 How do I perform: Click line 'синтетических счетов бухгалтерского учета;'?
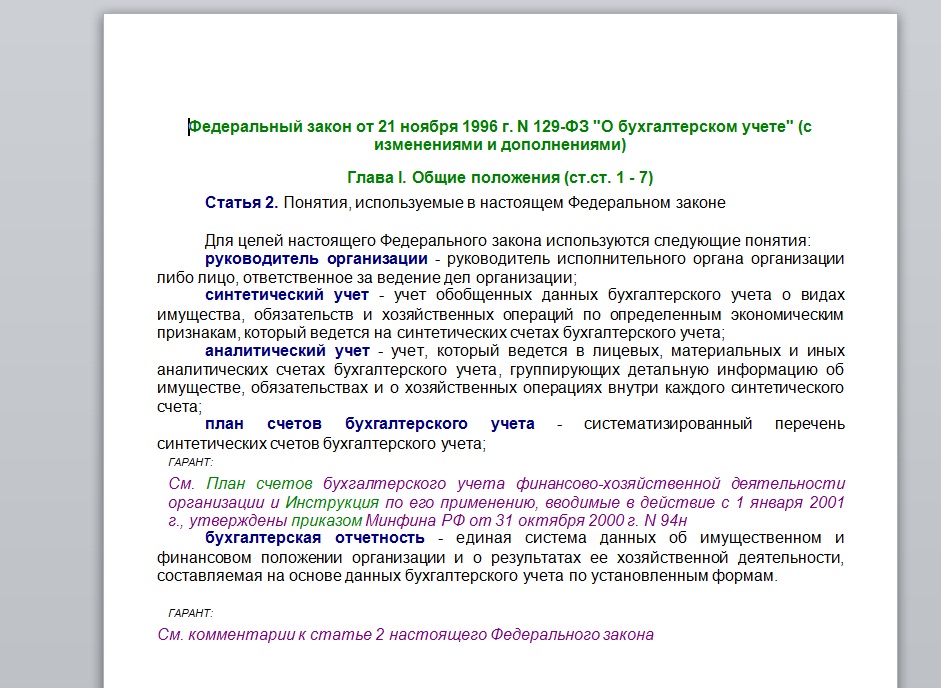(x=322, y=444)
